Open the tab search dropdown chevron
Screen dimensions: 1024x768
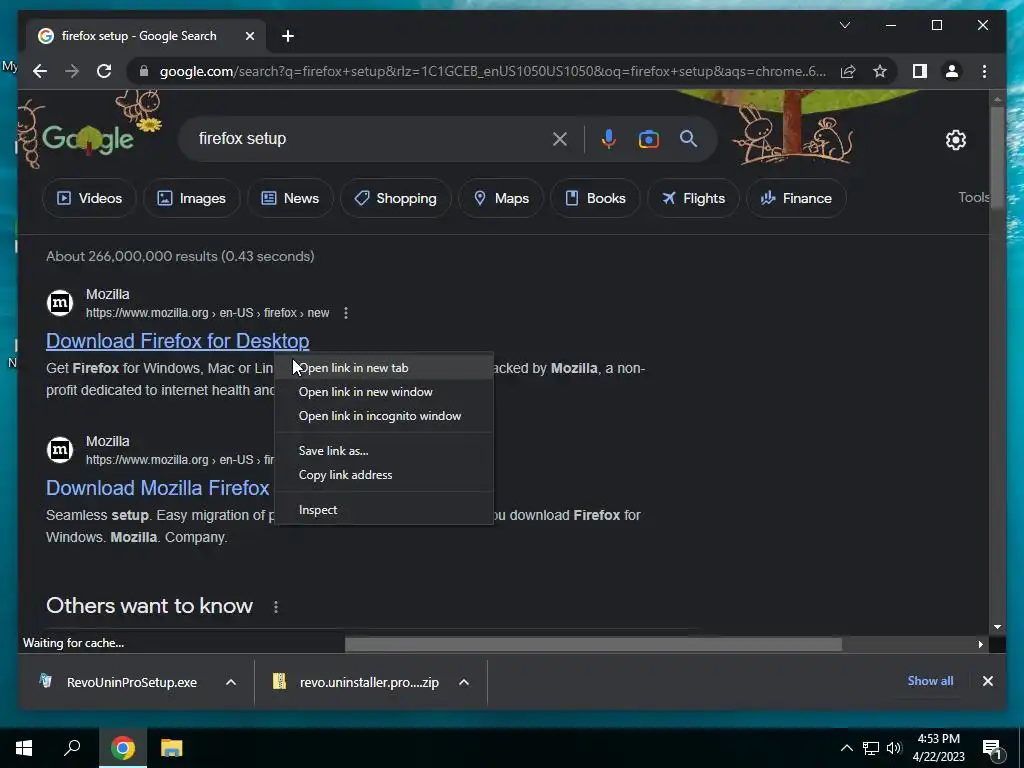[x=845, y=25]
